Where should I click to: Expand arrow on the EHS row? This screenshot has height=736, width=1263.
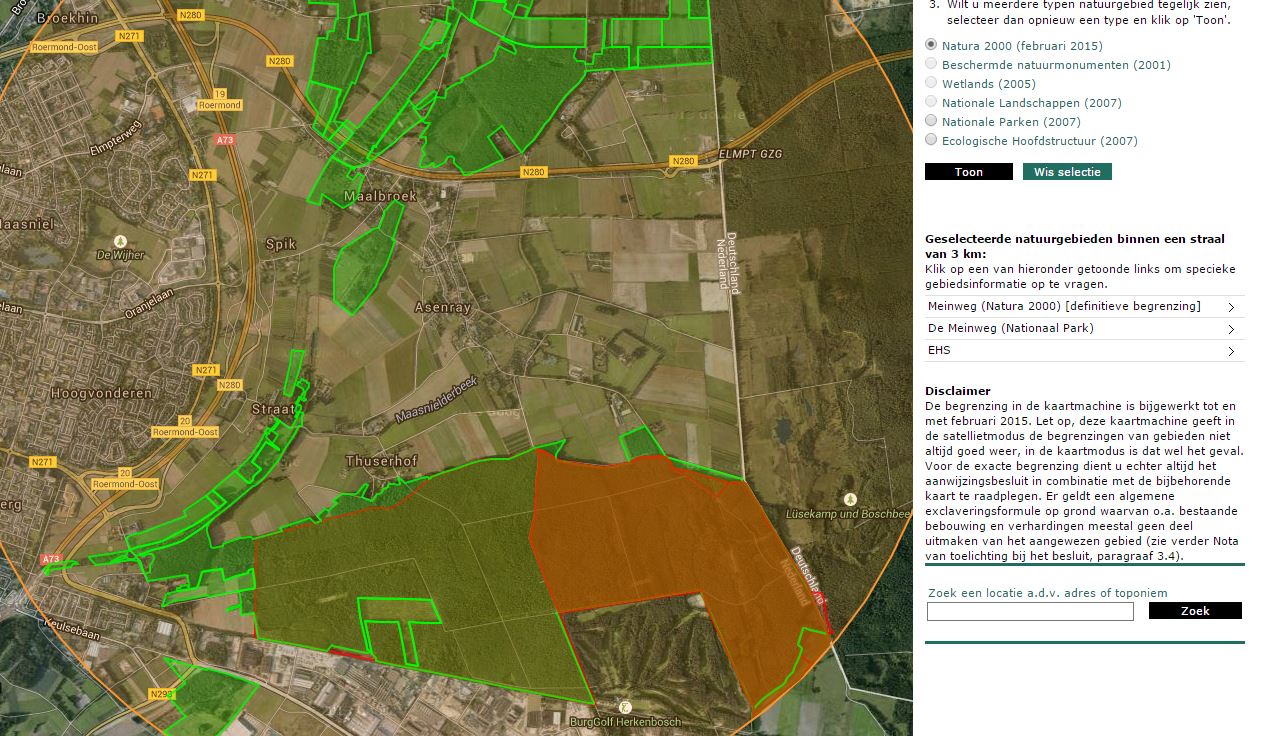click(x=1231, y=351)
